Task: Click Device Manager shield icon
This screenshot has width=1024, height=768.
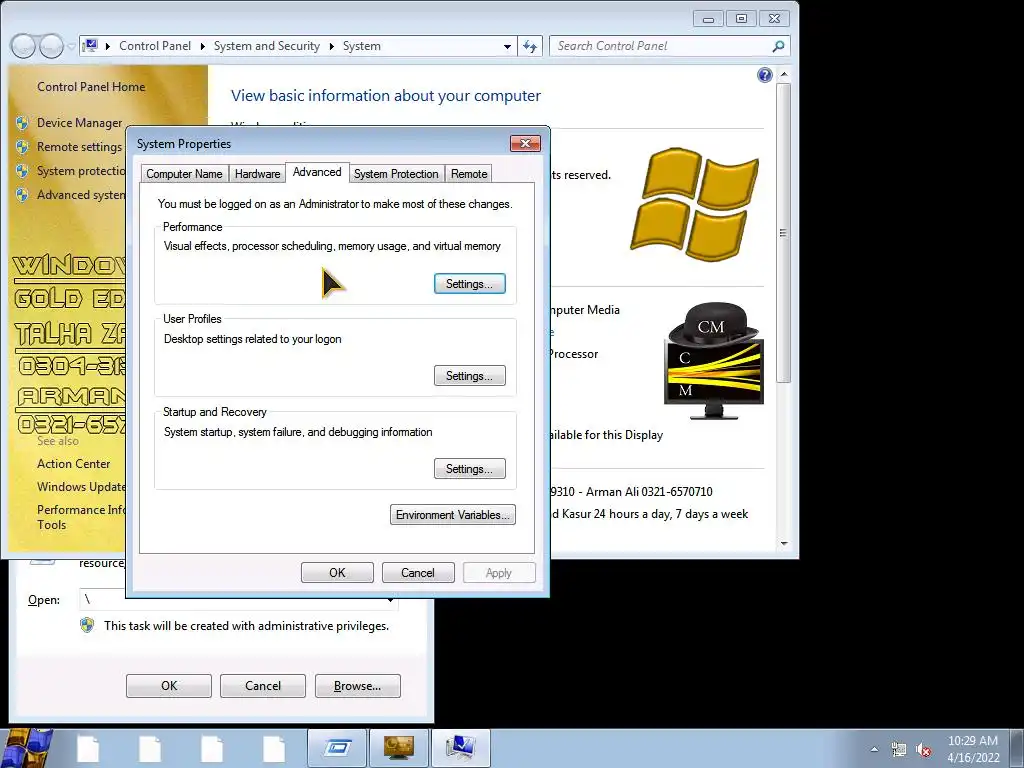Action: (22, 123)
